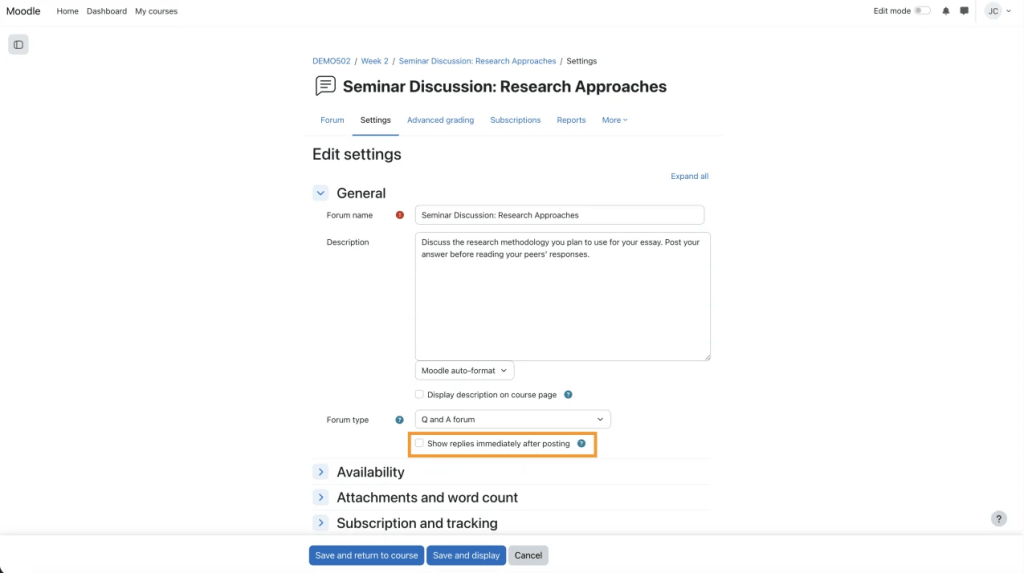Screen dimensions: 1024x573
Task: Open the messaging speech bubble icon
Action: 964,11
